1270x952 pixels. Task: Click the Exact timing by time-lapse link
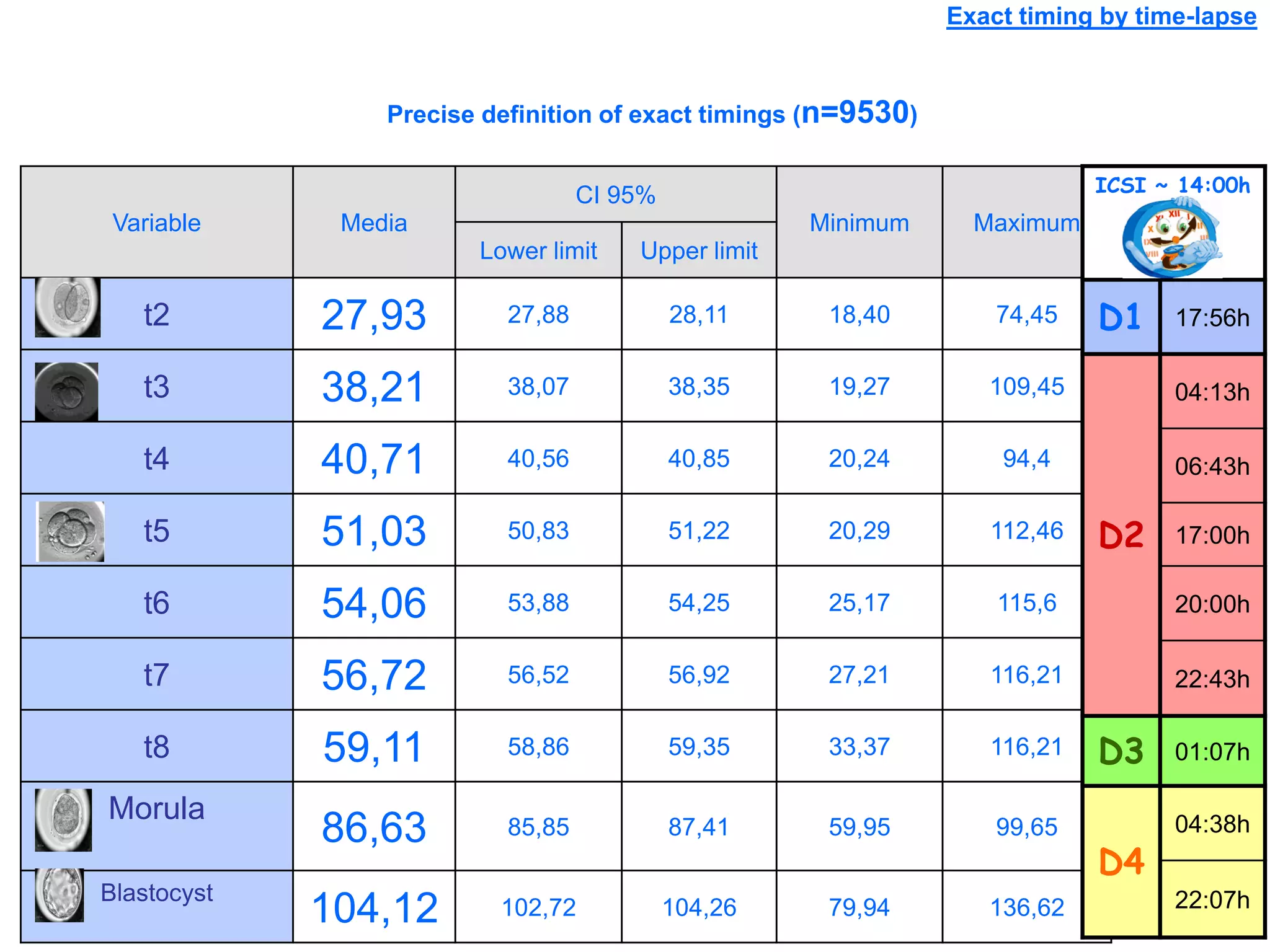(x=1101, y=17)
